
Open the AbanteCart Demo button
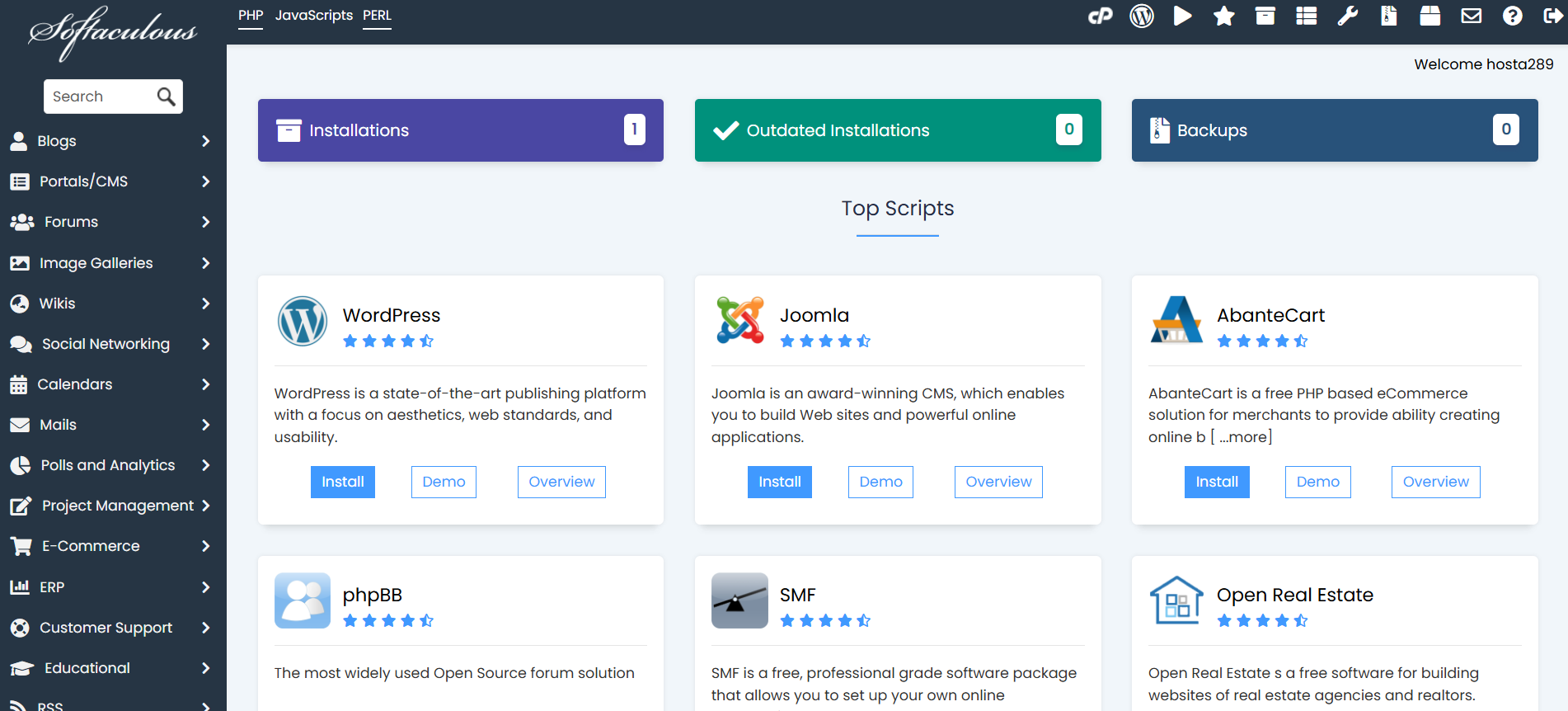point(1318,482)
